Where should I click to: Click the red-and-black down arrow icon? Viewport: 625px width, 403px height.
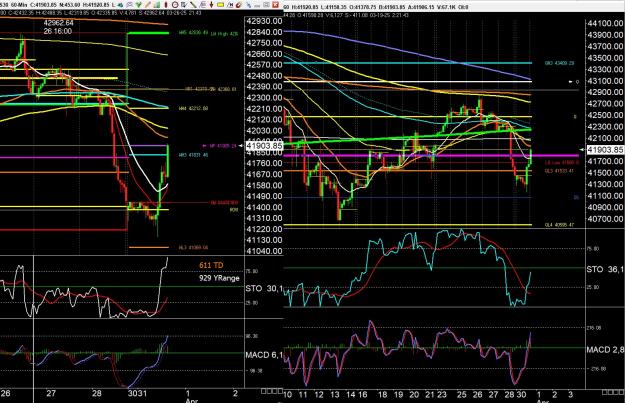[x=211, y=5]
